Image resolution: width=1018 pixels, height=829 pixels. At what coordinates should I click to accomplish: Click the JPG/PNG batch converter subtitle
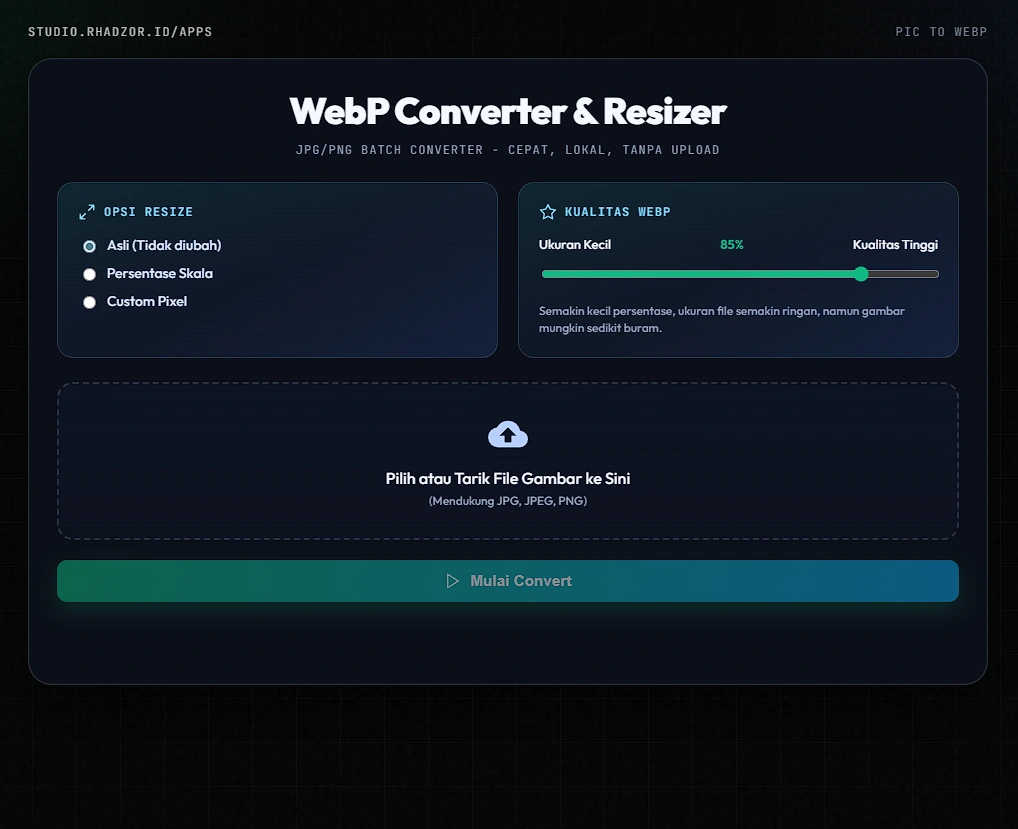(508, 149)
